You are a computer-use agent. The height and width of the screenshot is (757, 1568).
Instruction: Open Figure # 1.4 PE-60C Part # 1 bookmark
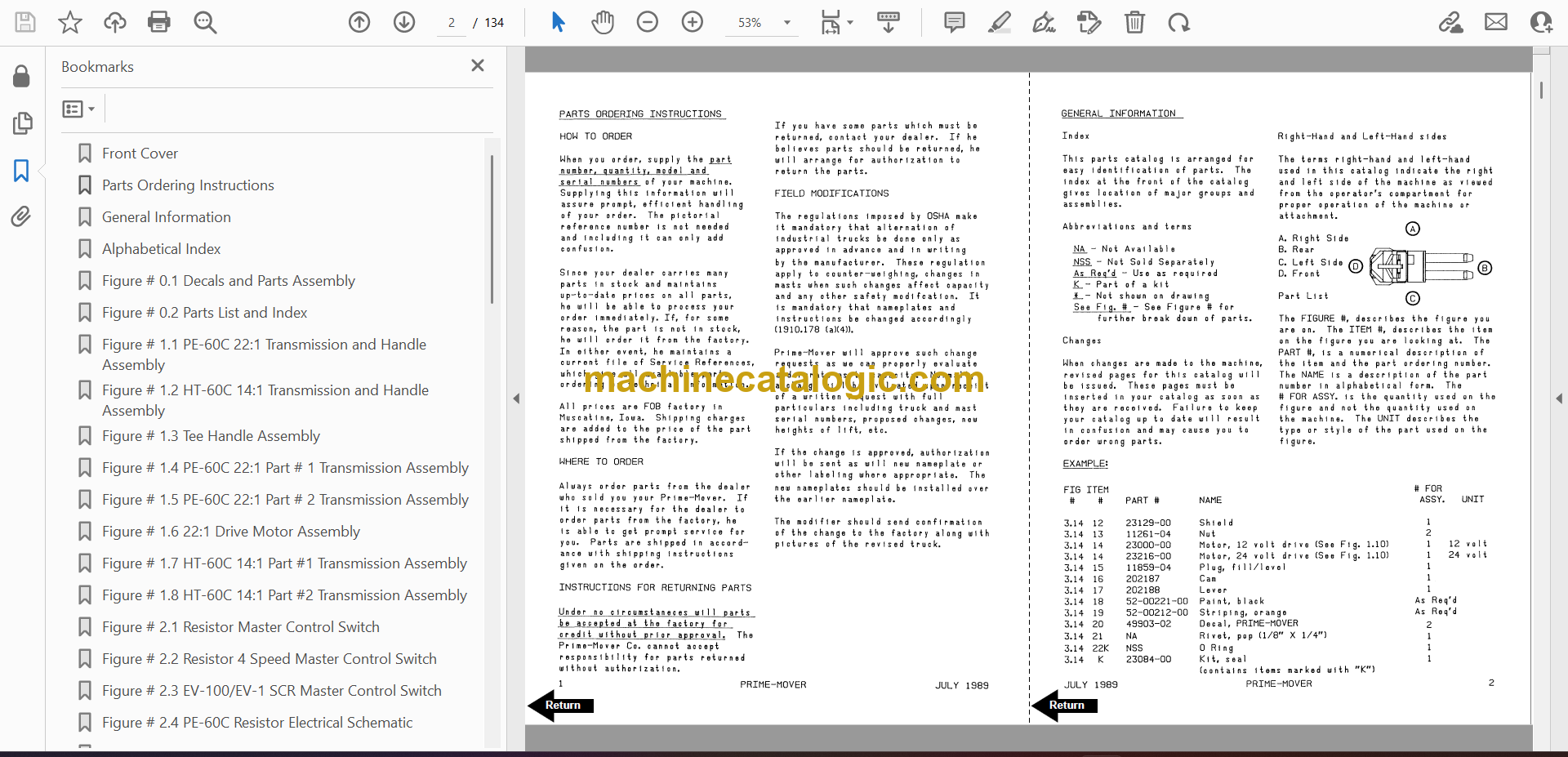coord(285,468)
